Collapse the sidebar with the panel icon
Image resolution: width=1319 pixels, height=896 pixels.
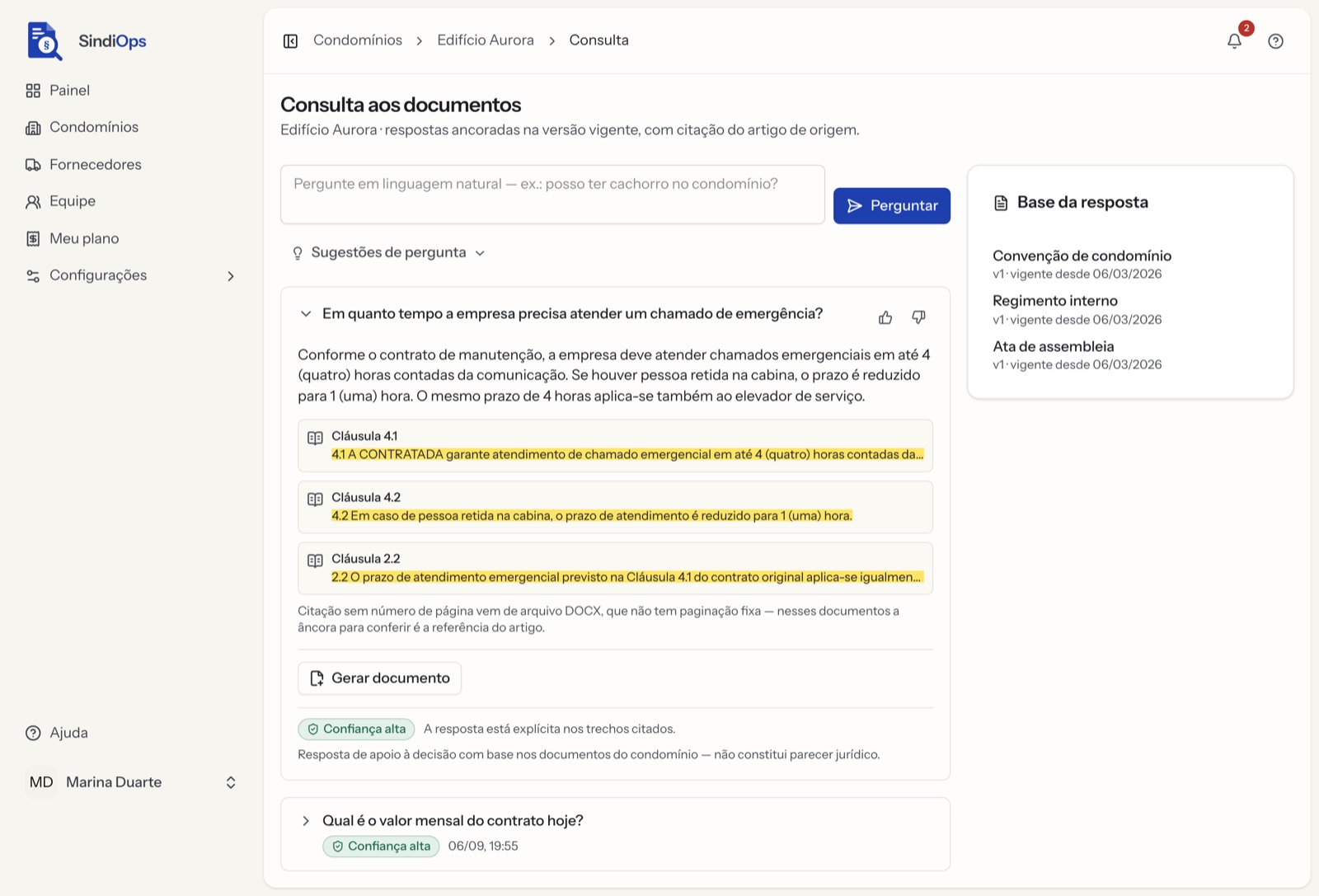coord(290,41)
